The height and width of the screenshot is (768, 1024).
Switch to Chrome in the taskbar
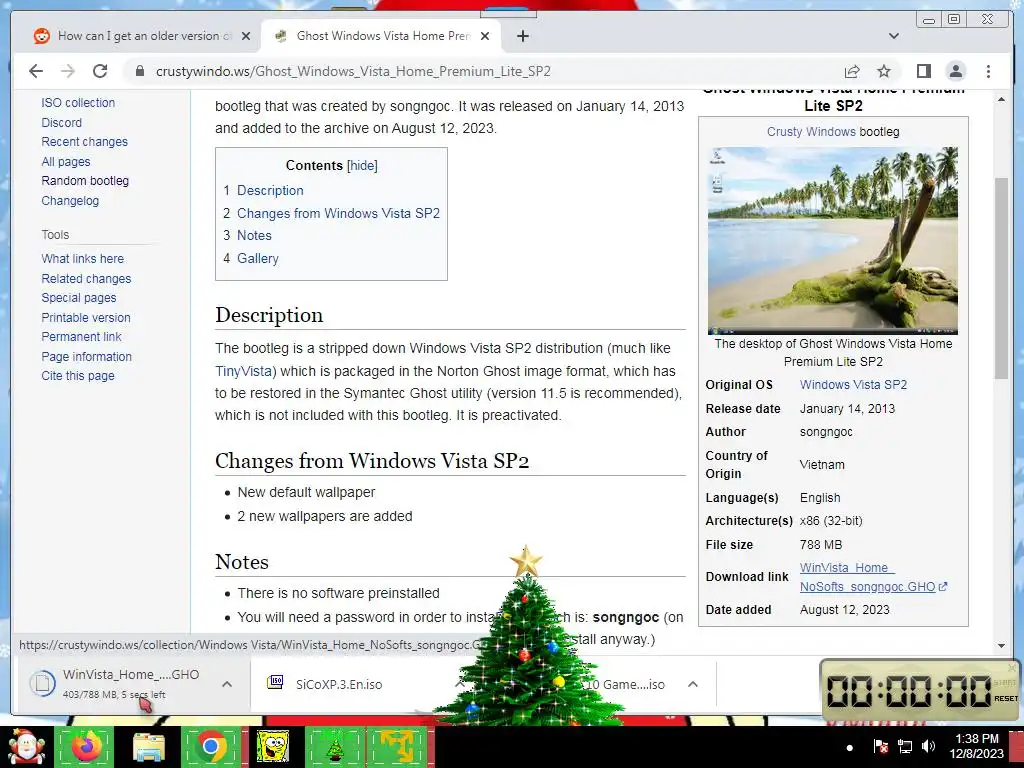point(211,747)
